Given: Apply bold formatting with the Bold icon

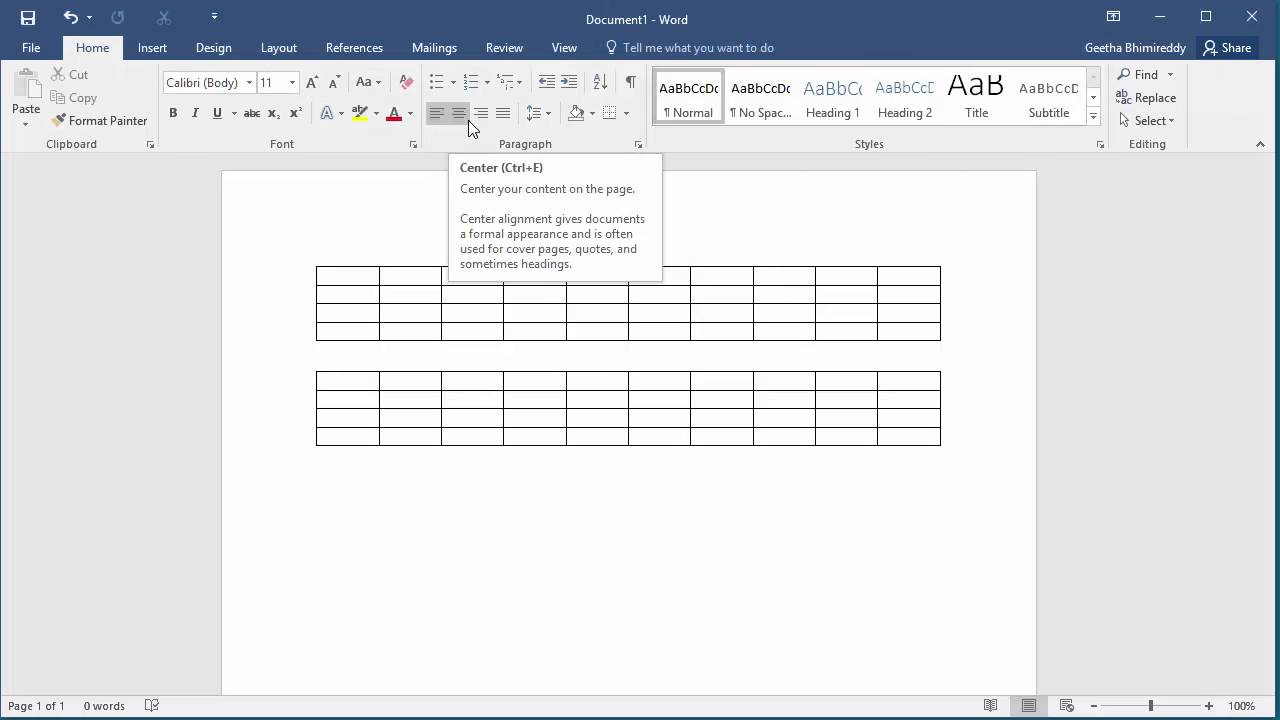Looking at the screenshot, I should 173,112.
